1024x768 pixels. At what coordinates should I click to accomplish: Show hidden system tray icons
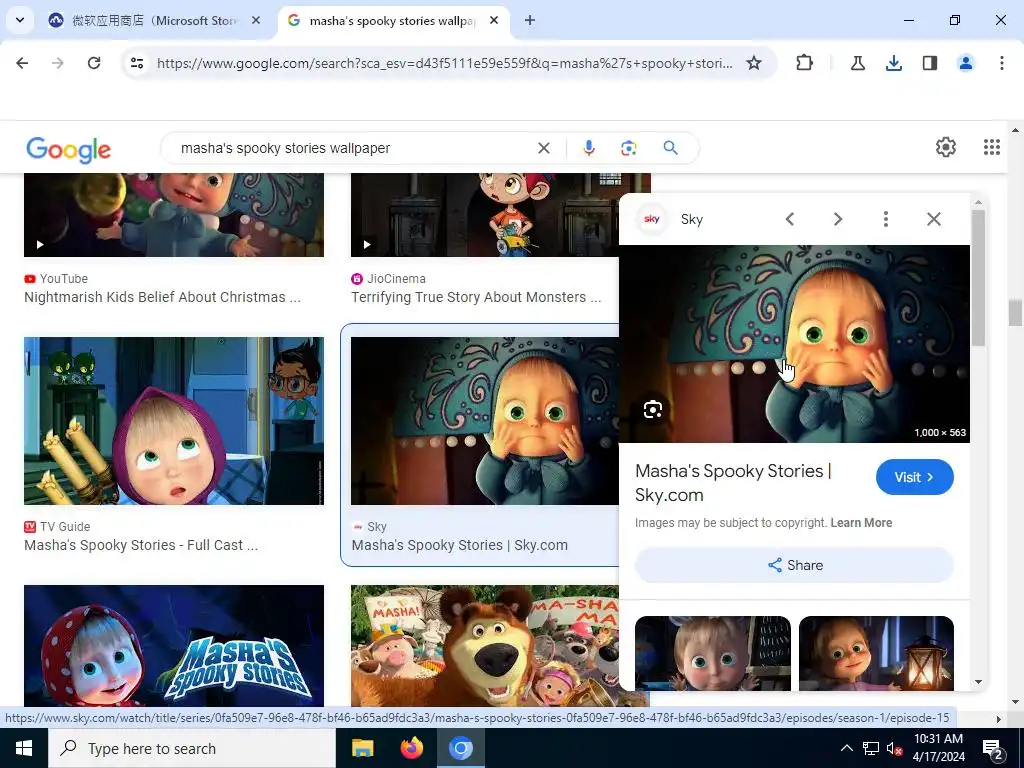pos(846,748)
